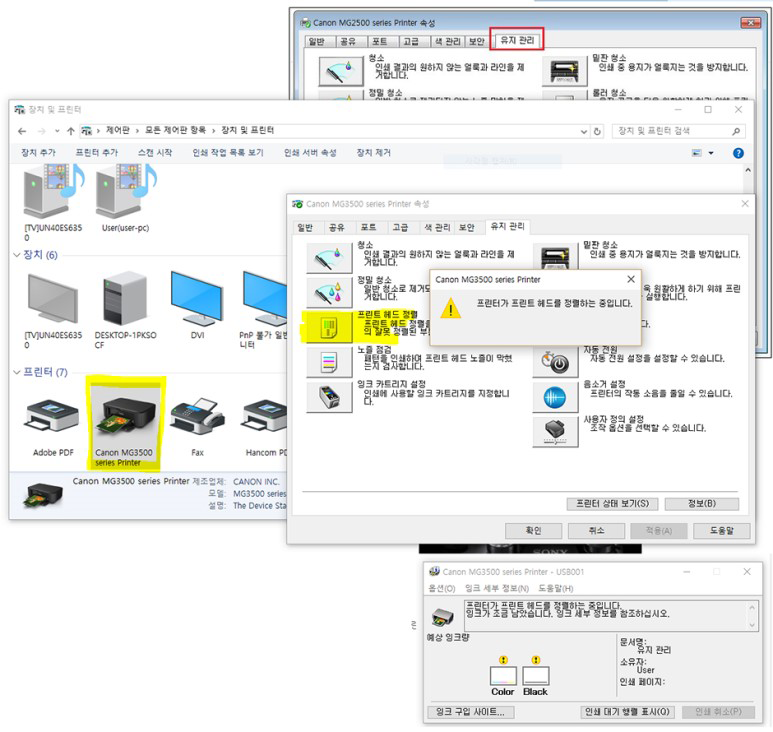Image resolution: width=773 pixels, height=732 pixels.
Task: Go up one folder level
Action: click(x=70, y=131)
